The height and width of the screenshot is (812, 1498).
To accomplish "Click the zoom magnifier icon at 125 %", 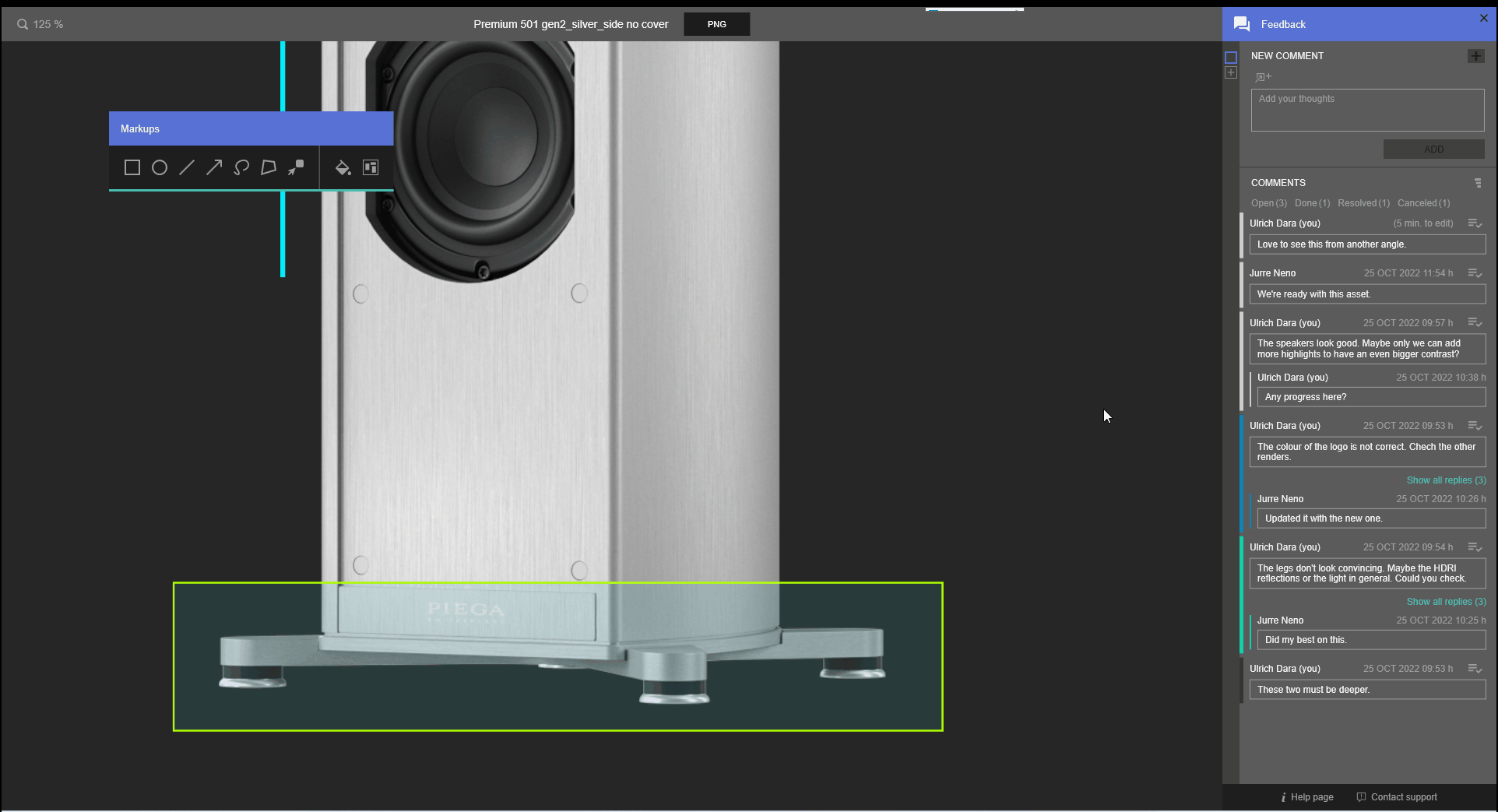I will coord(23,24).
